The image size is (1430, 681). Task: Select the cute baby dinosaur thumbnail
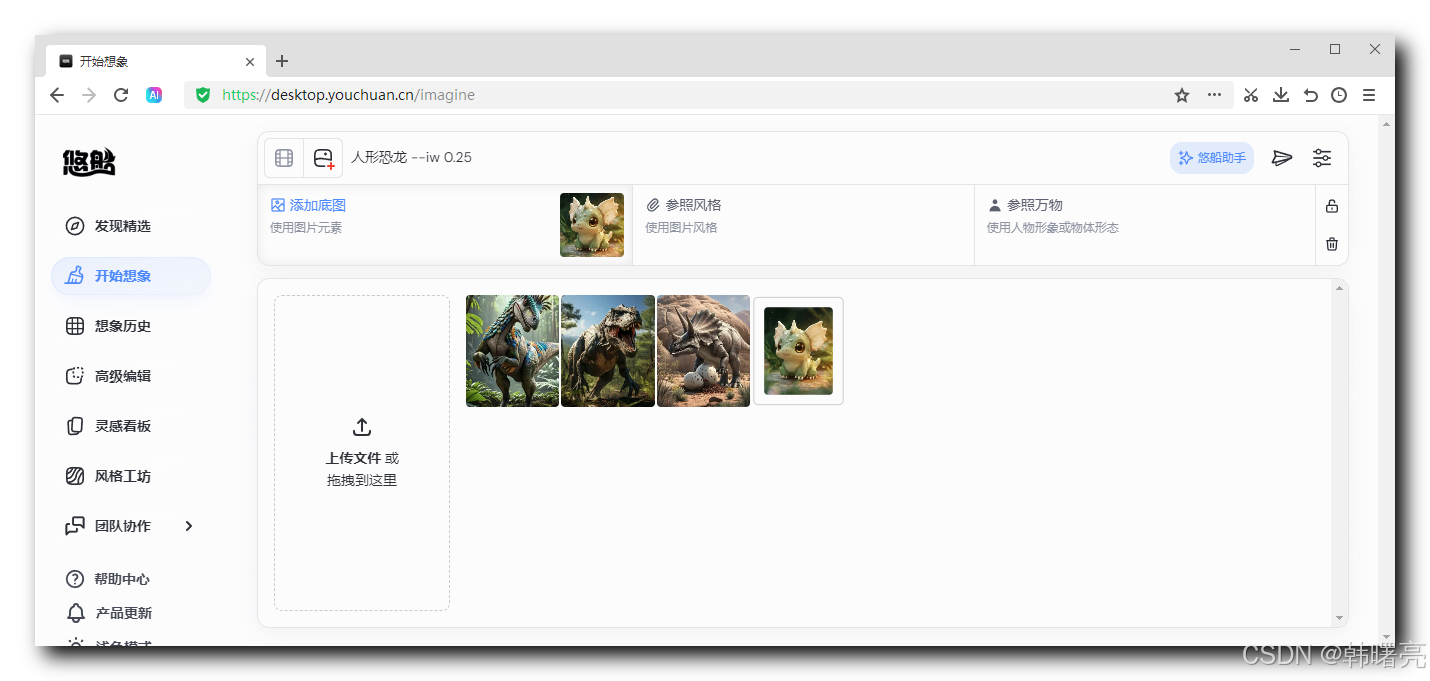[x=798, y=351]
